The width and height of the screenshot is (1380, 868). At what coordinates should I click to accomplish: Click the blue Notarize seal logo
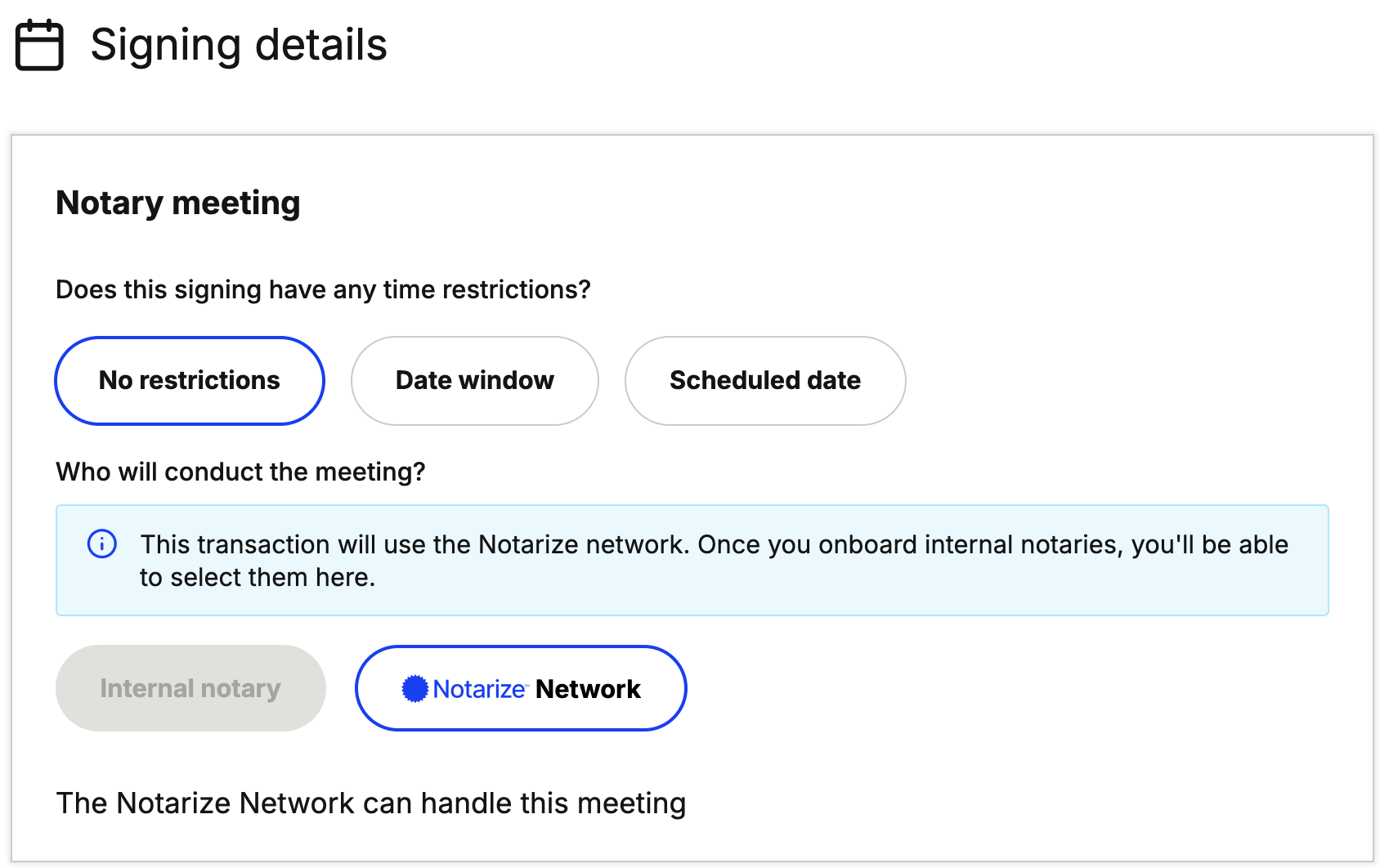[x=415, y=689]
